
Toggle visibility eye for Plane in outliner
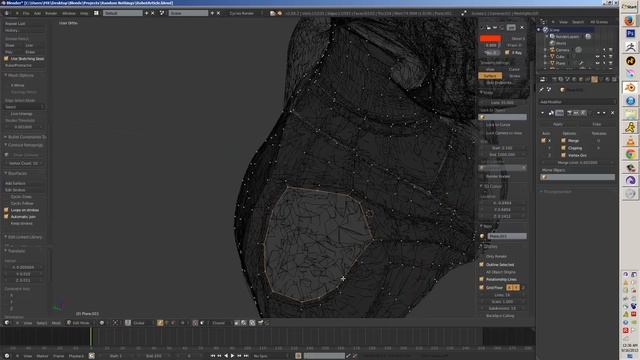coord(598,63)
